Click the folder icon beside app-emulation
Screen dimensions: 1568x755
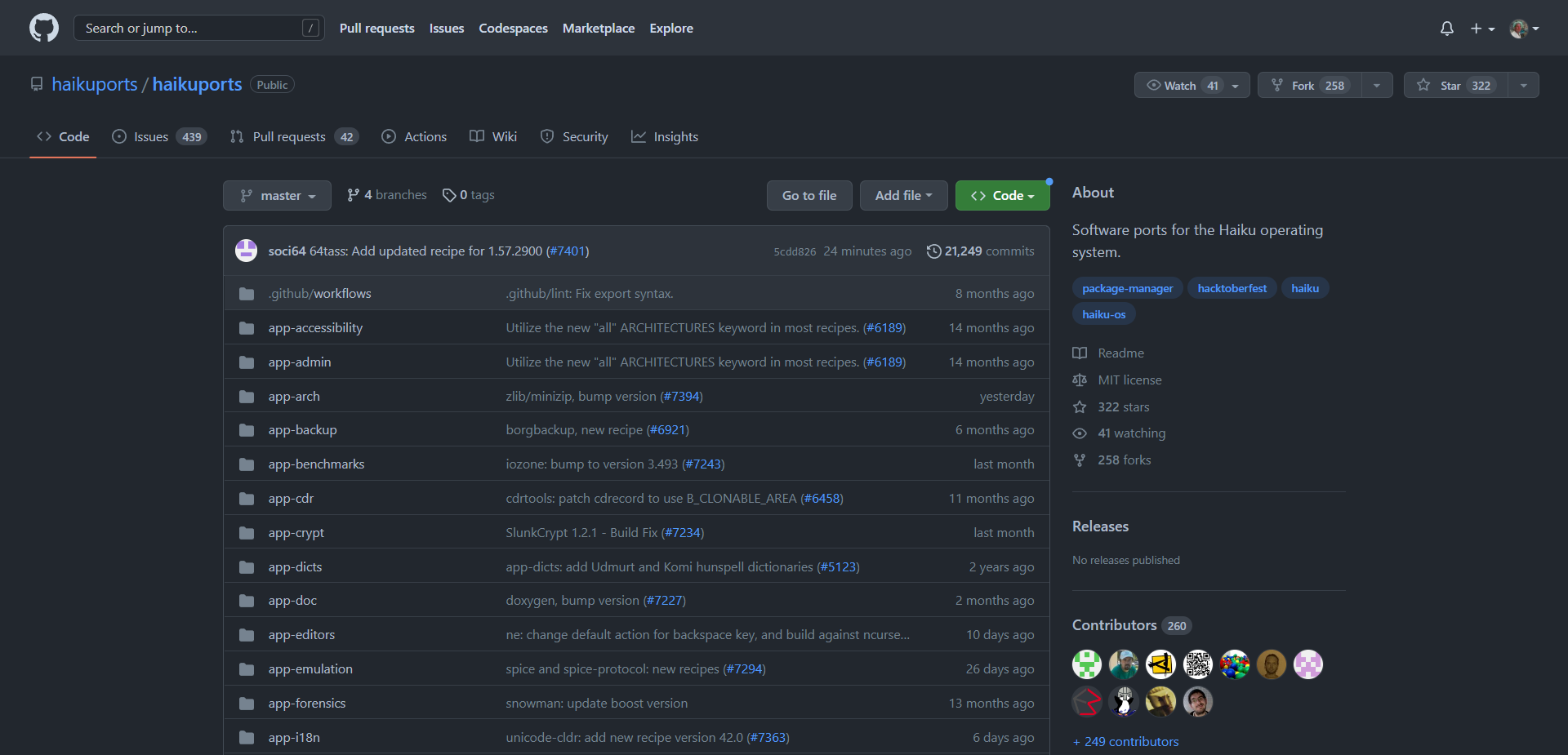[x=247, y=669]
